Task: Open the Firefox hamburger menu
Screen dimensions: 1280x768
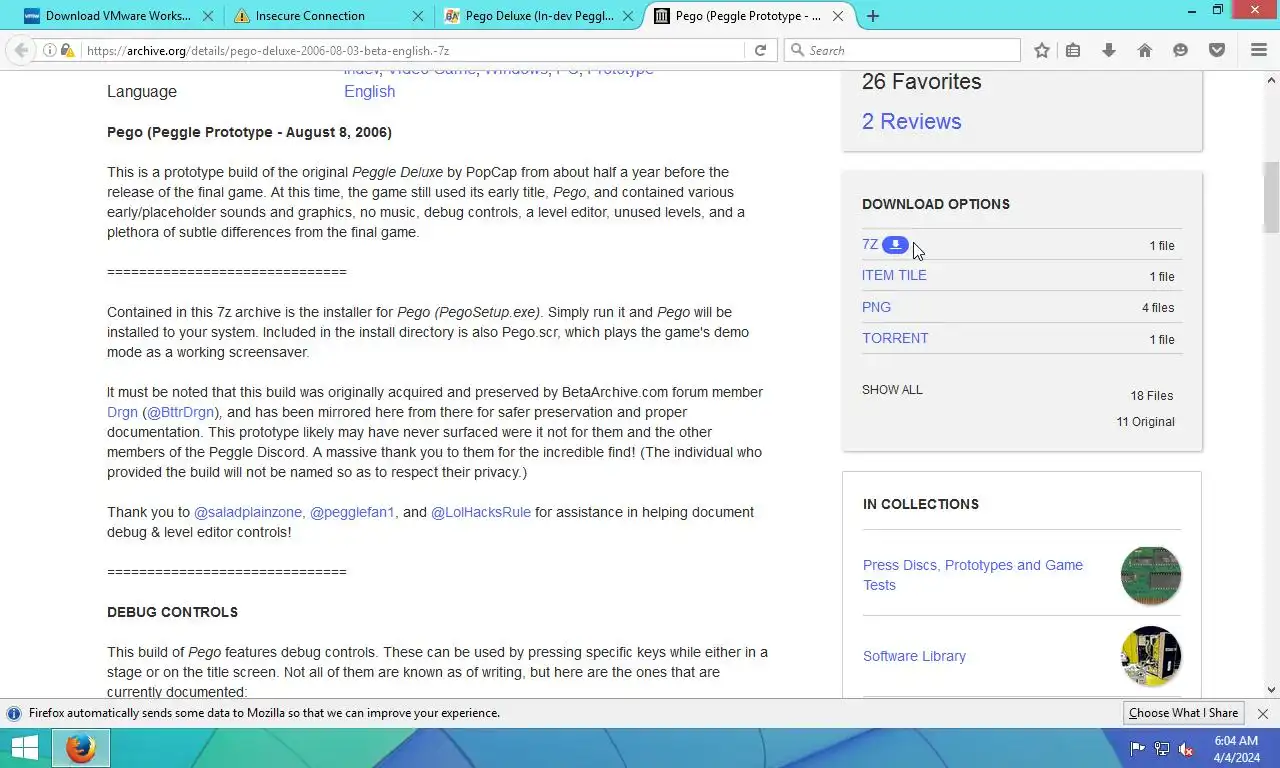Action: [1259, 50]
